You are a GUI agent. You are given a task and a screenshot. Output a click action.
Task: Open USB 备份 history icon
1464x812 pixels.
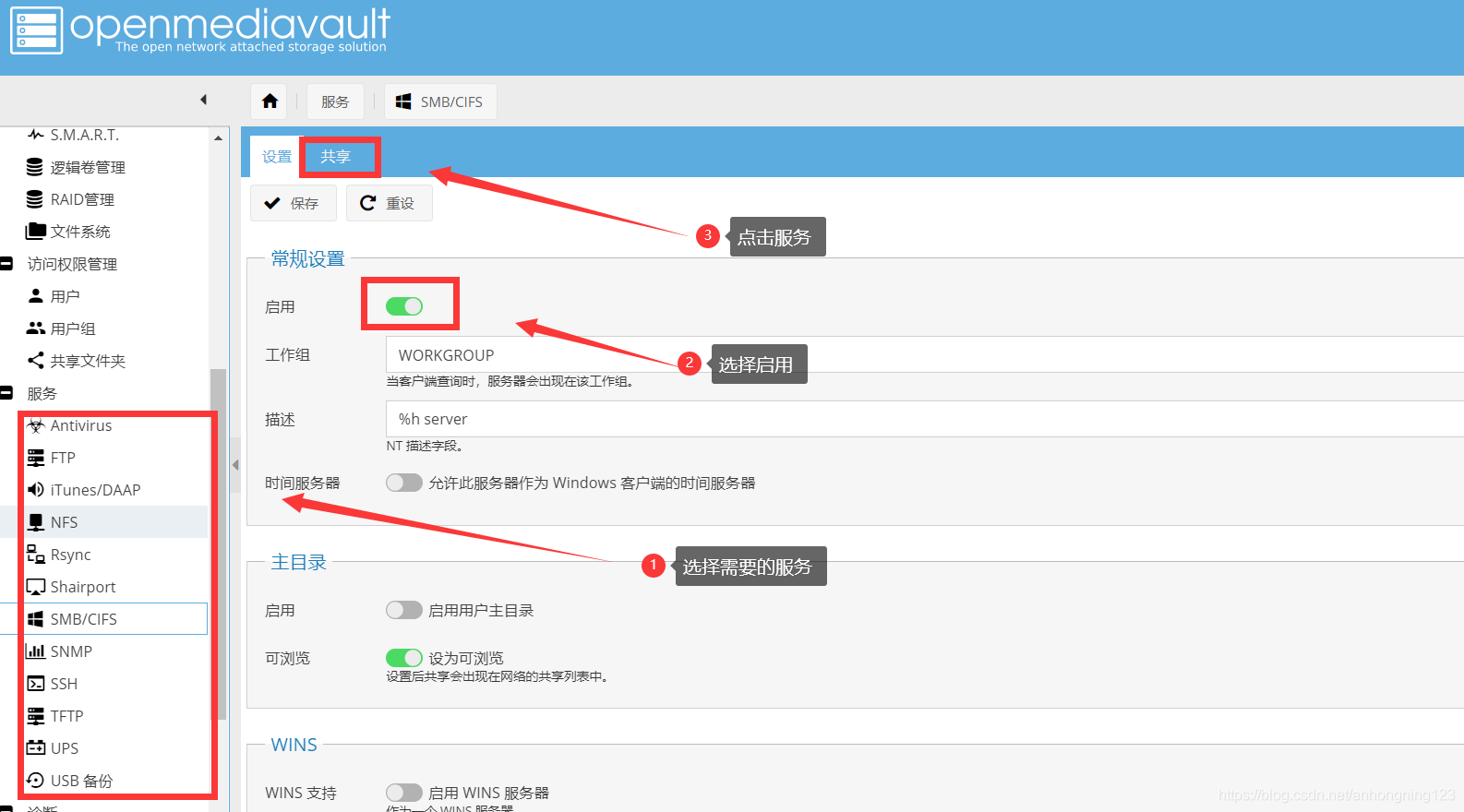tap(36, 781)
